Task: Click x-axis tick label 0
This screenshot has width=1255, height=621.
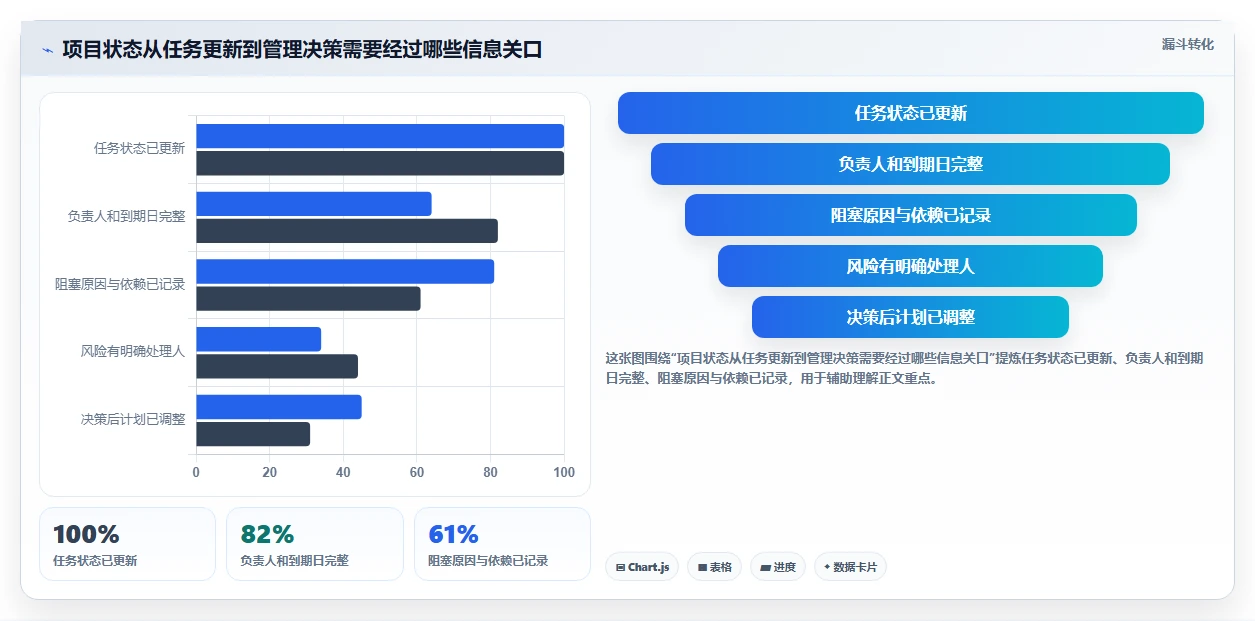Action: coord(196,472)
